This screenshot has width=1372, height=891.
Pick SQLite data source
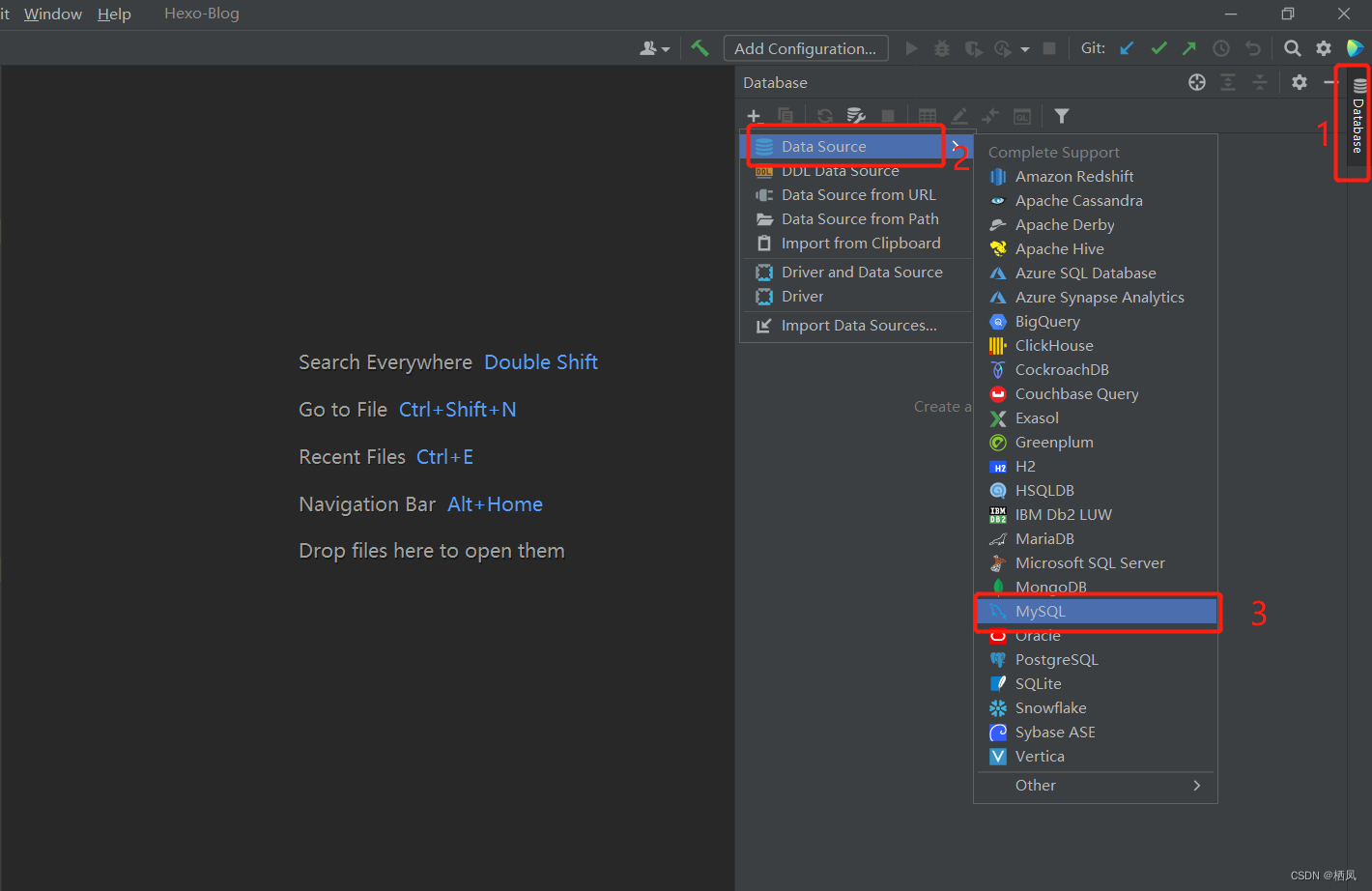(x=1096, y=683)
